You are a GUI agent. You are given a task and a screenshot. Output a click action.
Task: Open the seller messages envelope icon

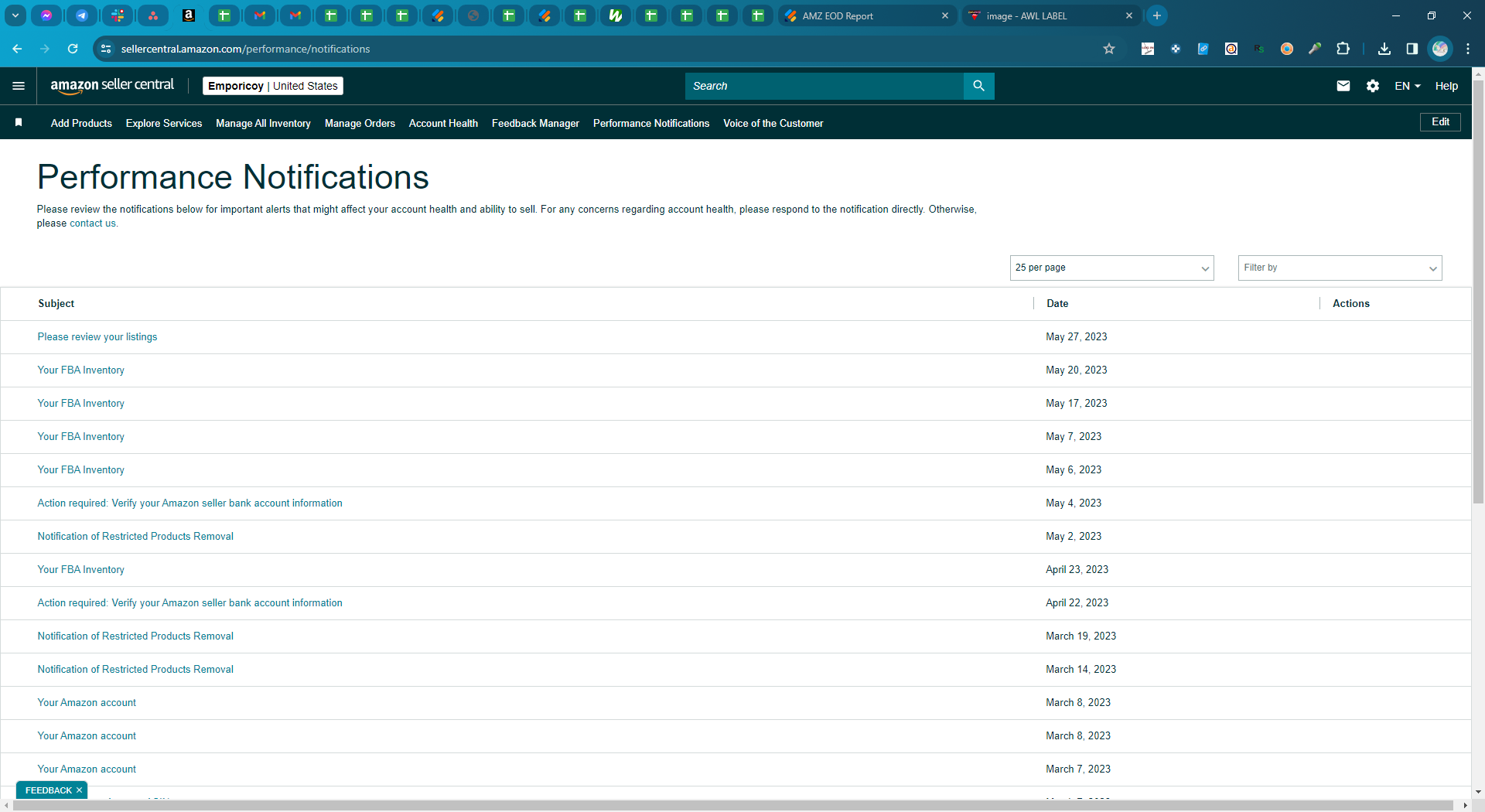1343,86
